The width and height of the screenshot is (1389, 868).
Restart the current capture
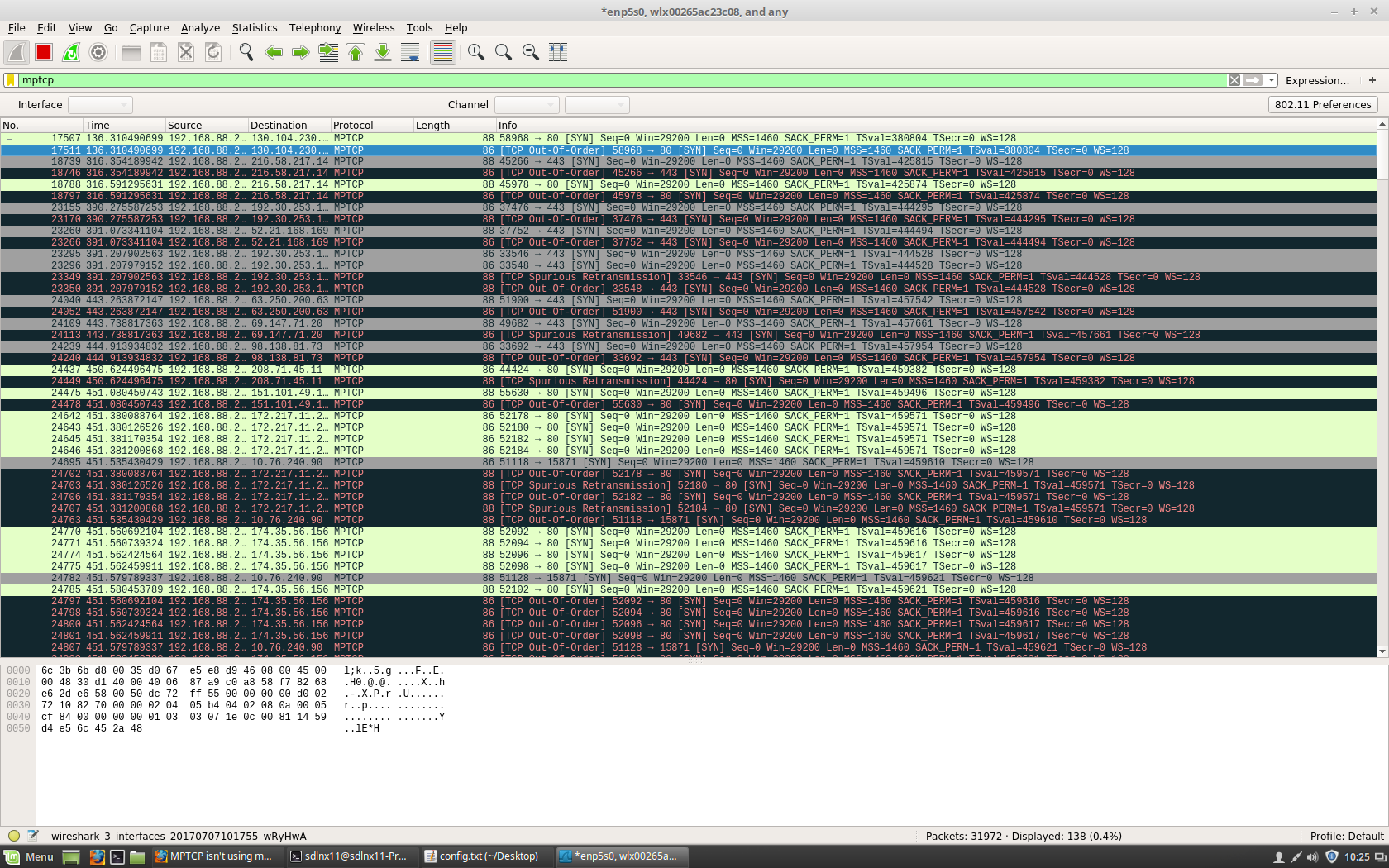(71, 51)
